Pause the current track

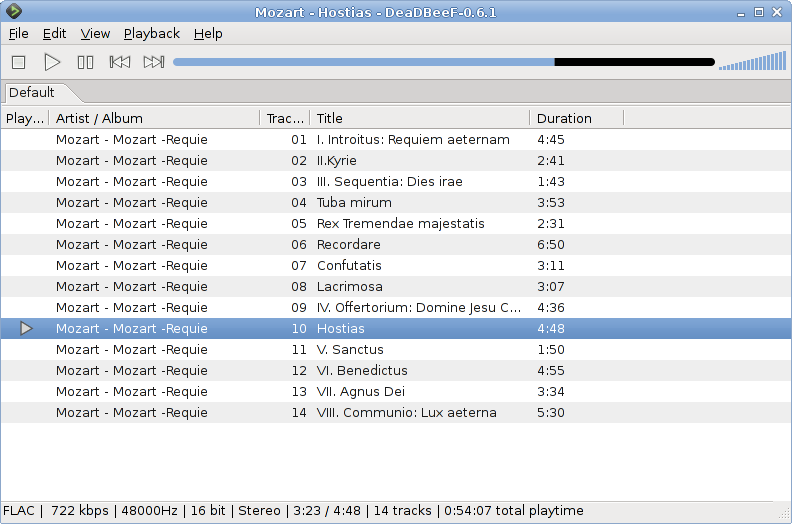[85, 62]
